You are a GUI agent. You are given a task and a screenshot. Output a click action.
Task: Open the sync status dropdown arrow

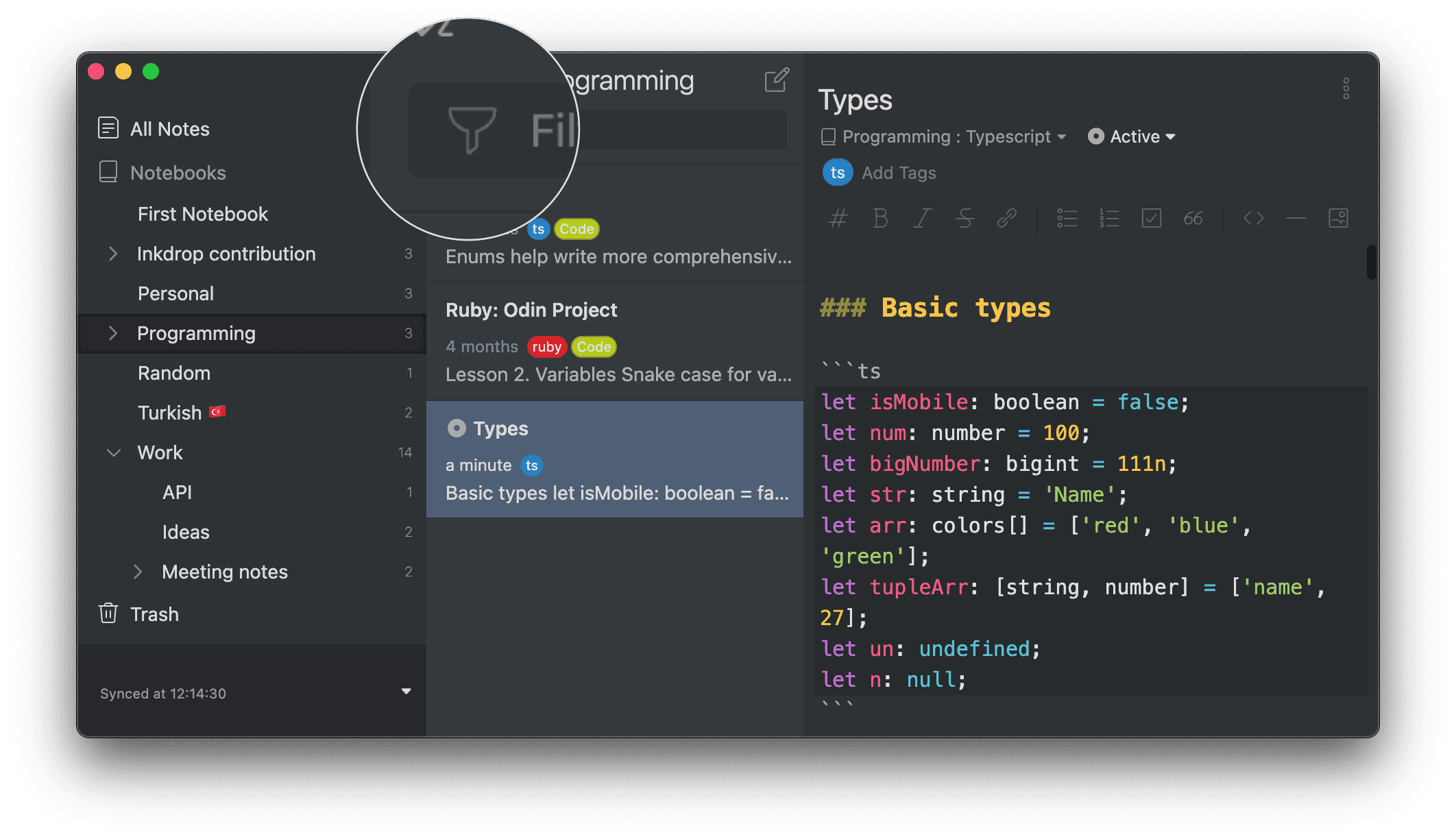point(406,691)
